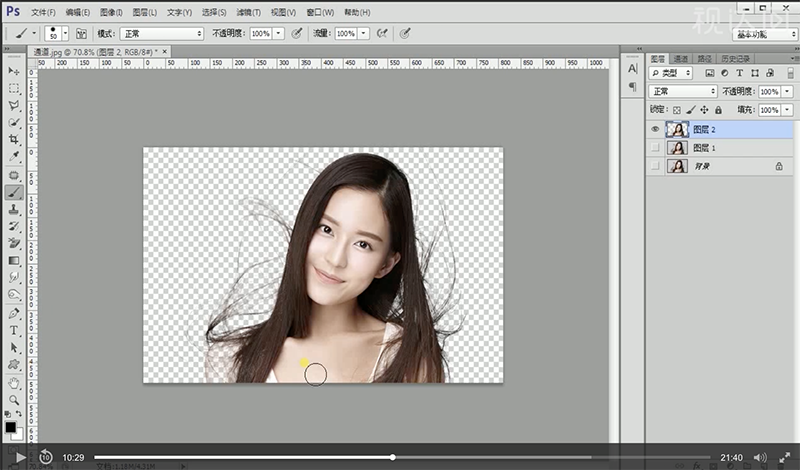This screenshot has width=800, height=470.
Task: Open the brush preset picker dropdown
Action: coord(65,34)
